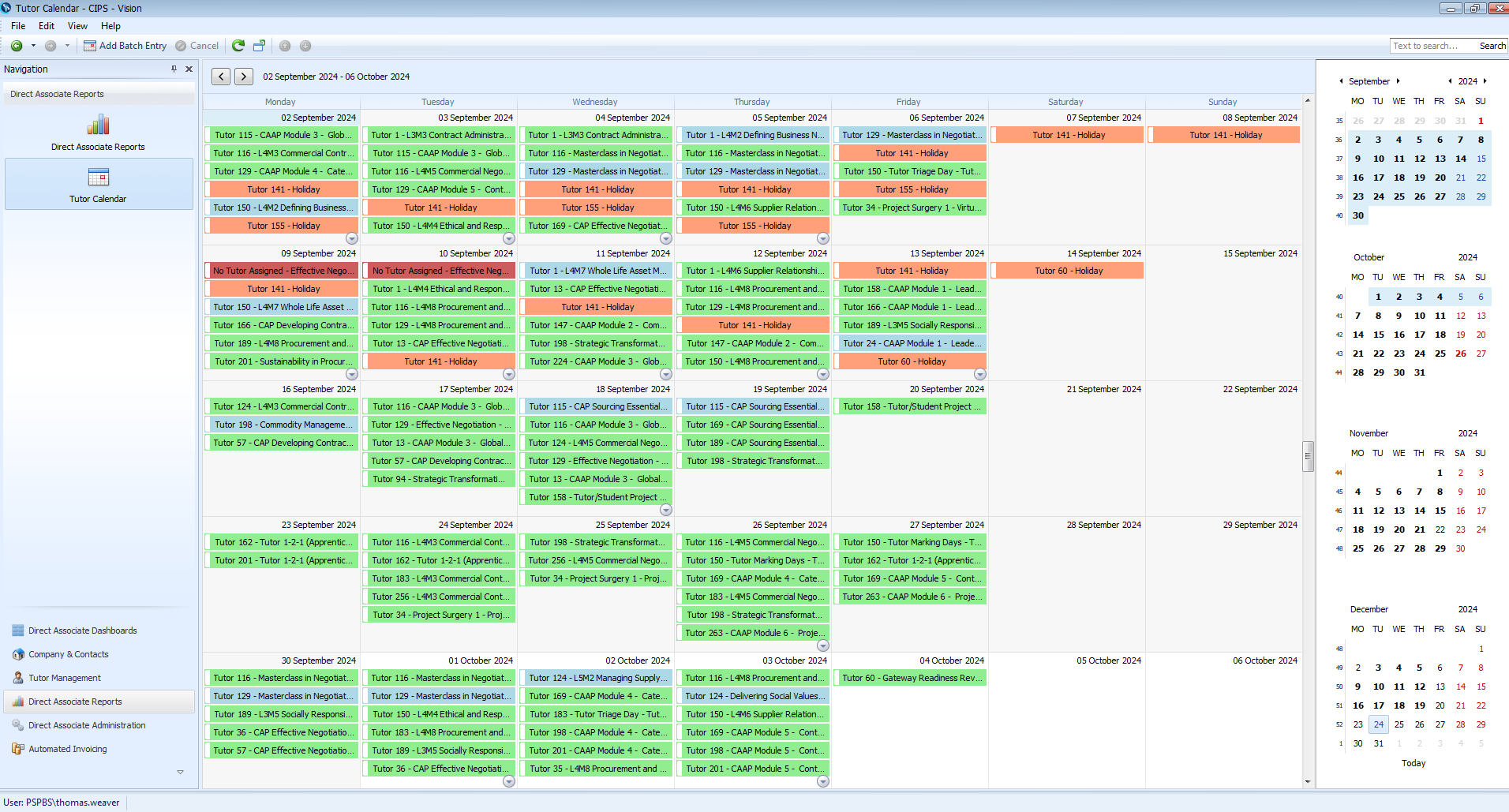Screen dimensions: 1509x812
Task: Open Tutor Management section
Action: tap(64, 678)
